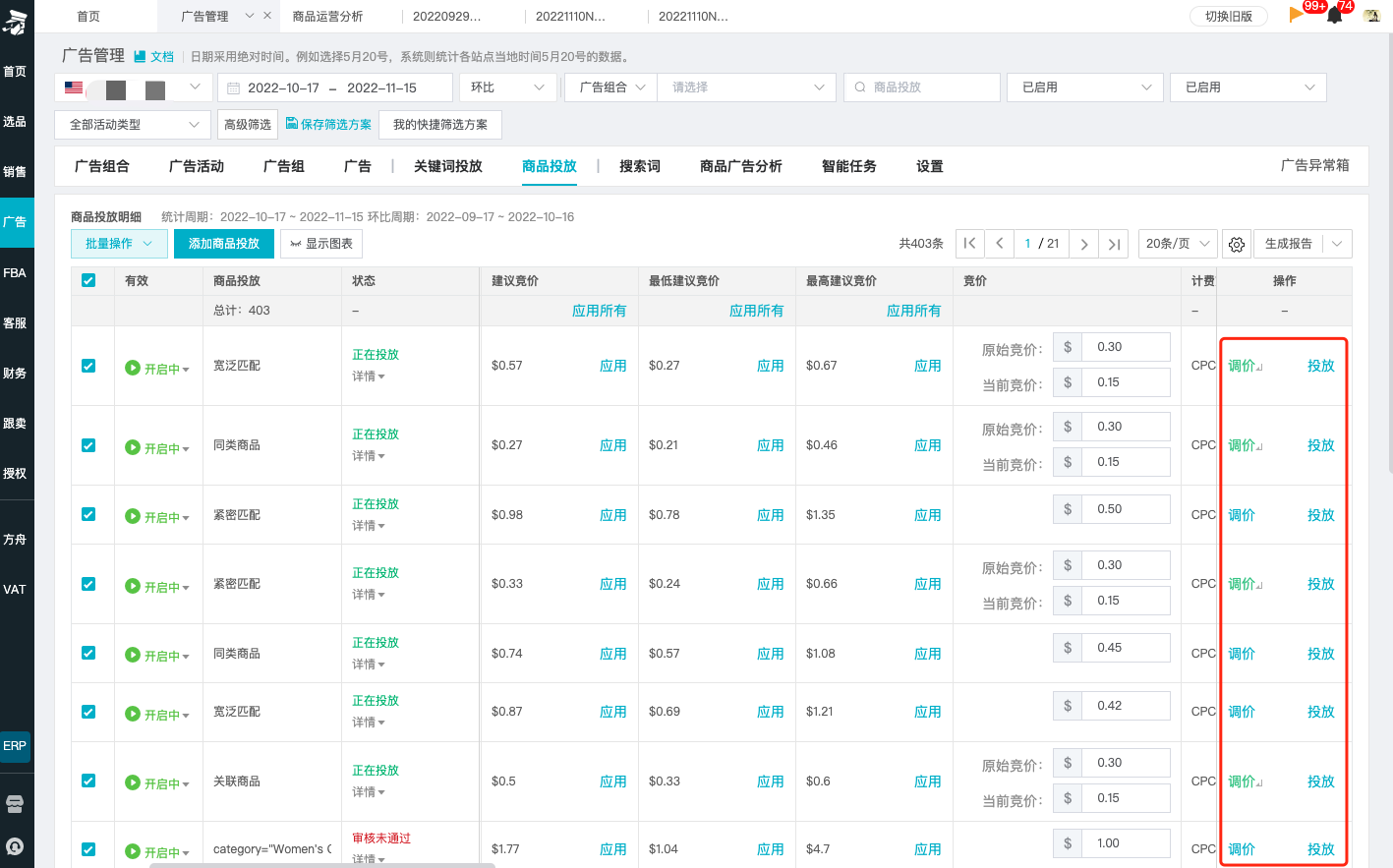Click the user avatar in the top bar
This screenshot has width=1393, height=868.
(1371, 15)
